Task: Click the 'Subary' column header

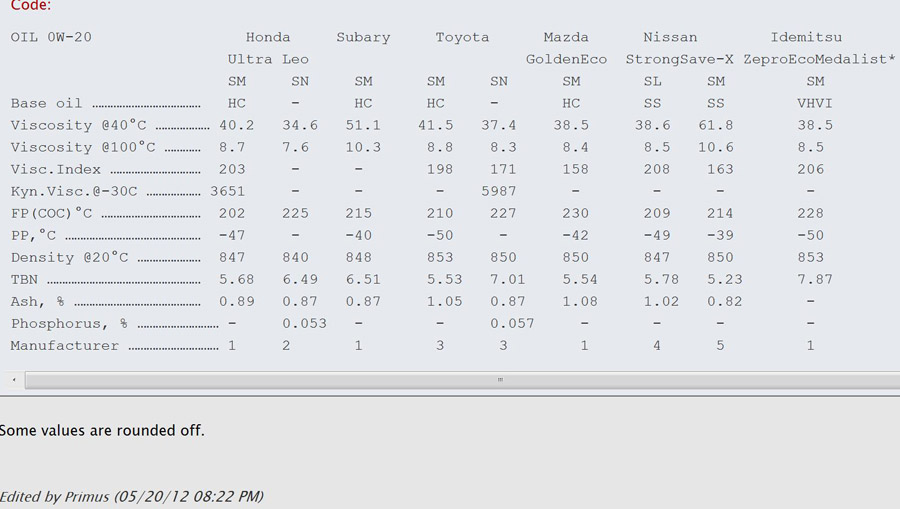Action: pos(363,37)
